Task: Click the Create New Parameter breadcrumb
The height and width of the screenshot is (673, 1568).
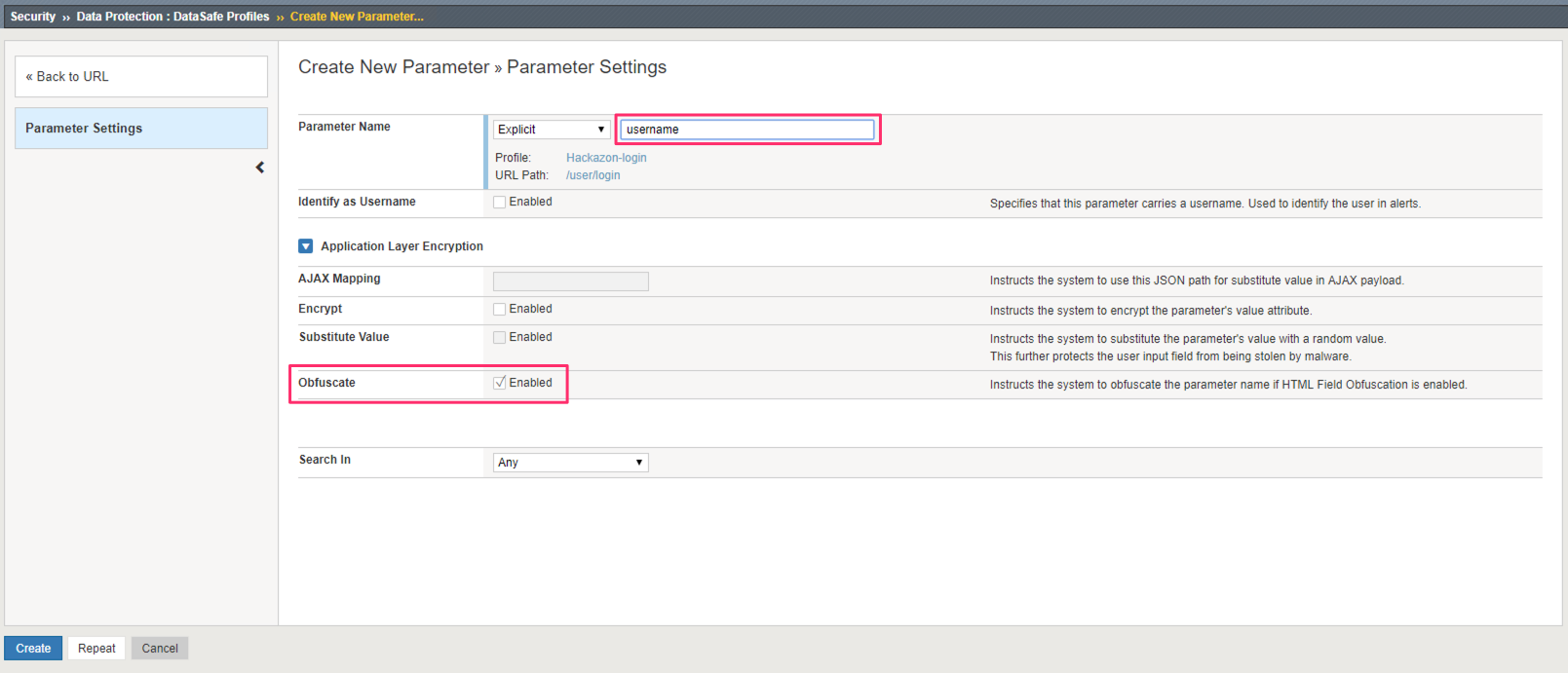Action: coord(357,17)
